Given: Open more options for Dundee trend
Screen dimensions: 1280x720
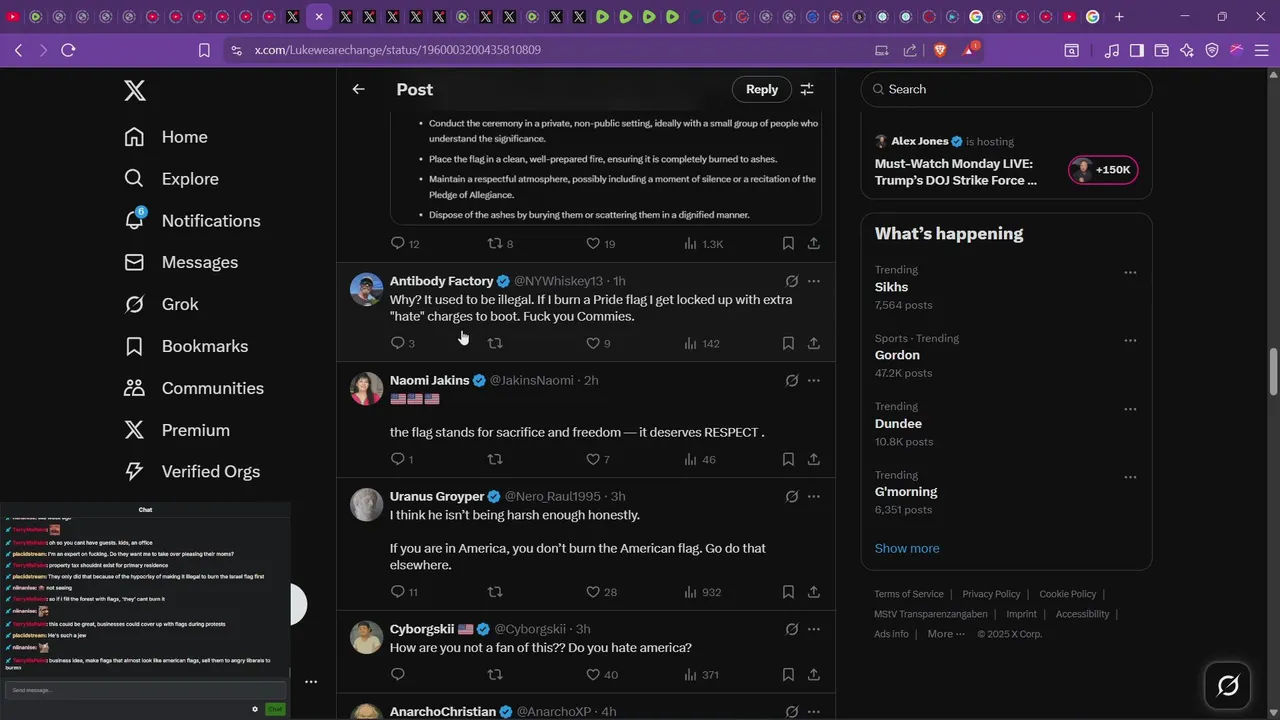Looking at the screenshot, I should [1130, 409].
